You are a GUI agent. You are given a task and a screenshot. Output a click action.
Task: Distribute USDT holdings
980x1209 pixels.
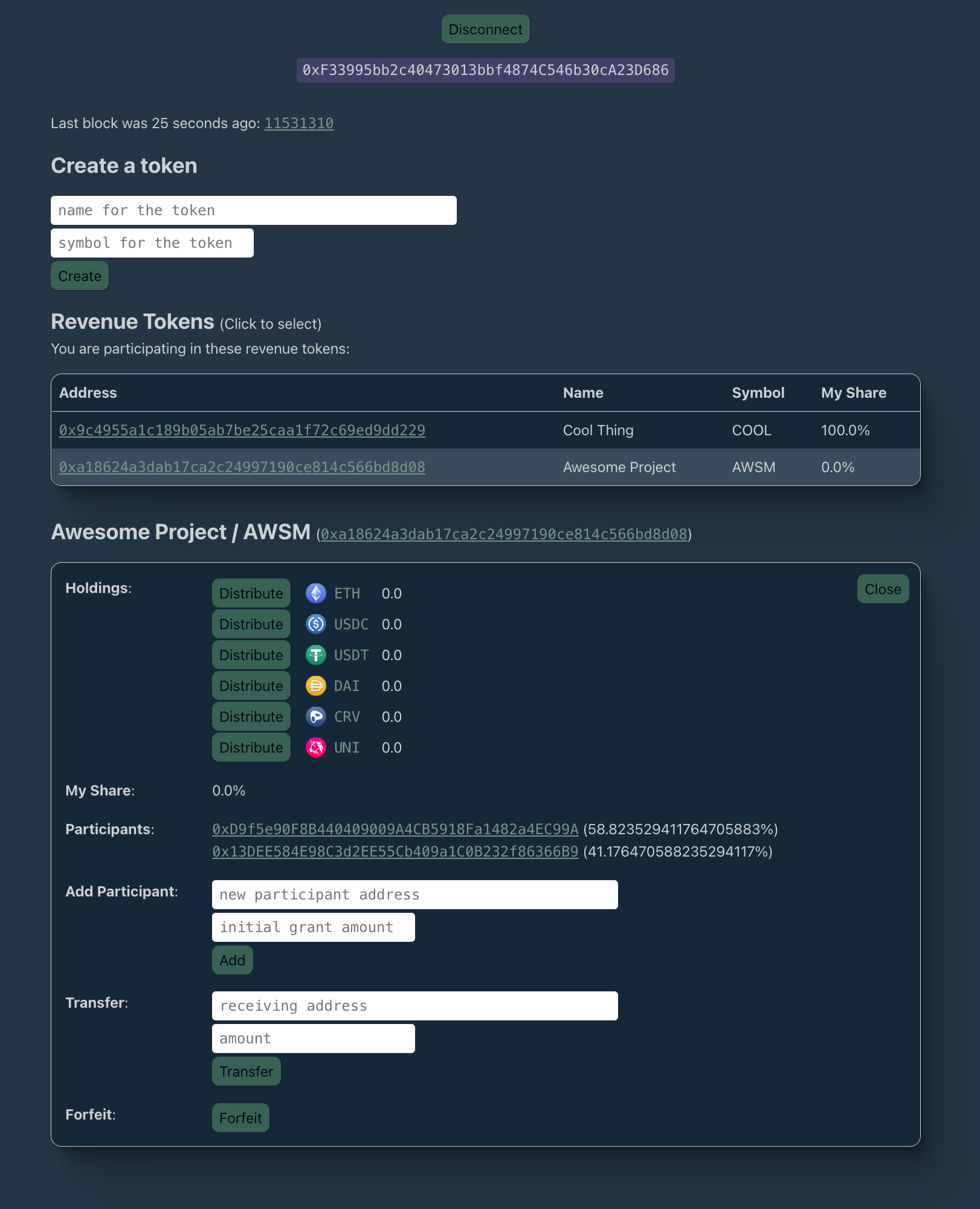click(251, 655)
